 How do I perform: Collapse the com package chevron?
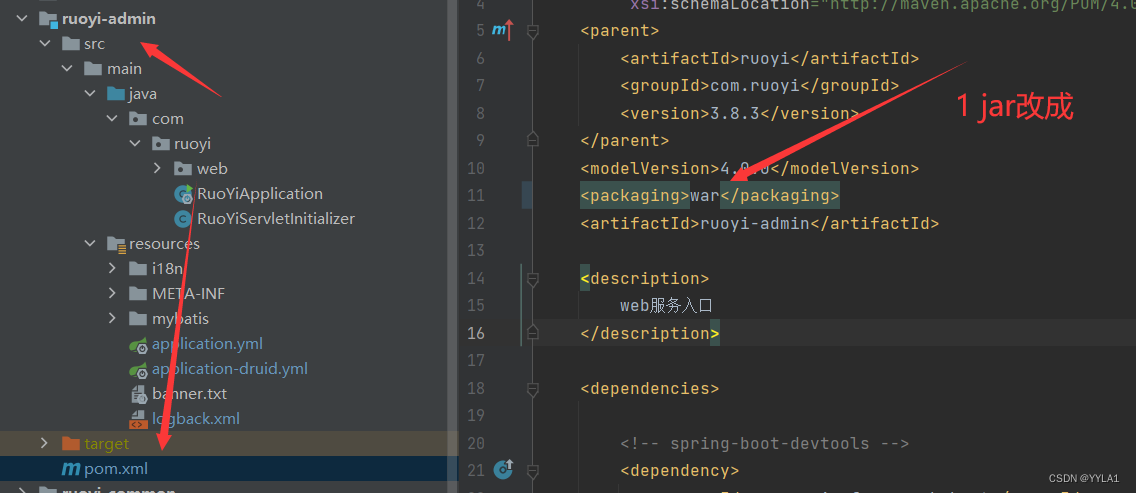coord(112,118)
